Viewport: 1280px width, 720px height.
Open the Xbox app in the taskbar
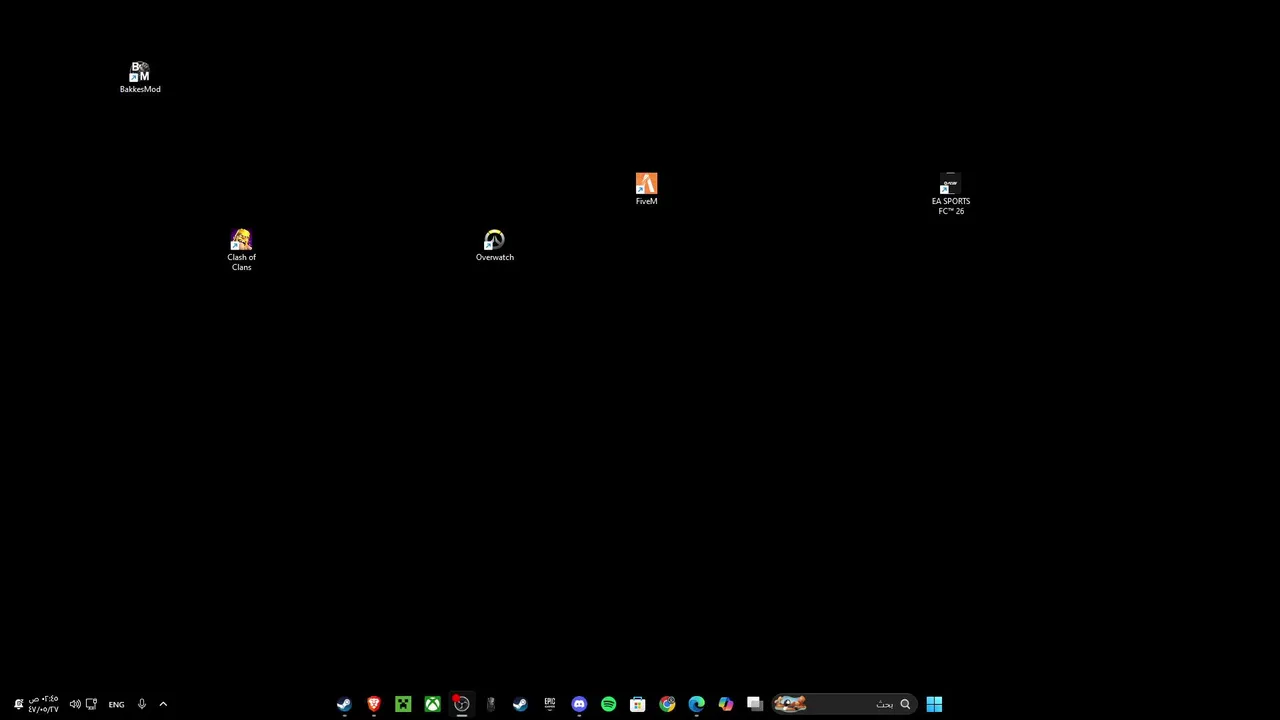(432, 704)
